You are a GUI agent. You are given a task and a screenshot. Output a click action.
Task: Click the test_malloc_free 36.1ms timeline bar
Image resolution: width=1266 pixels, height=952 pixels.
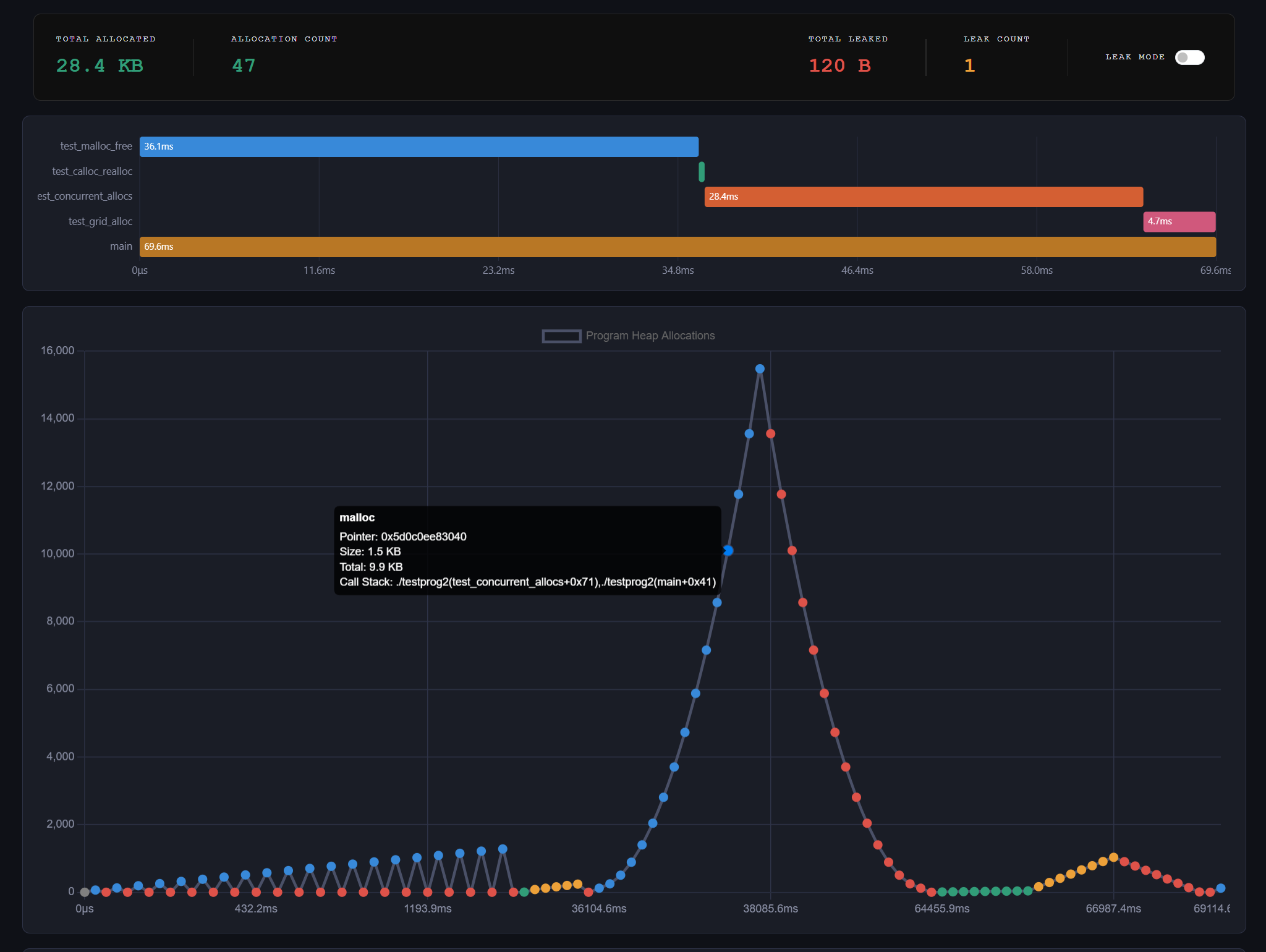(418, 147)
